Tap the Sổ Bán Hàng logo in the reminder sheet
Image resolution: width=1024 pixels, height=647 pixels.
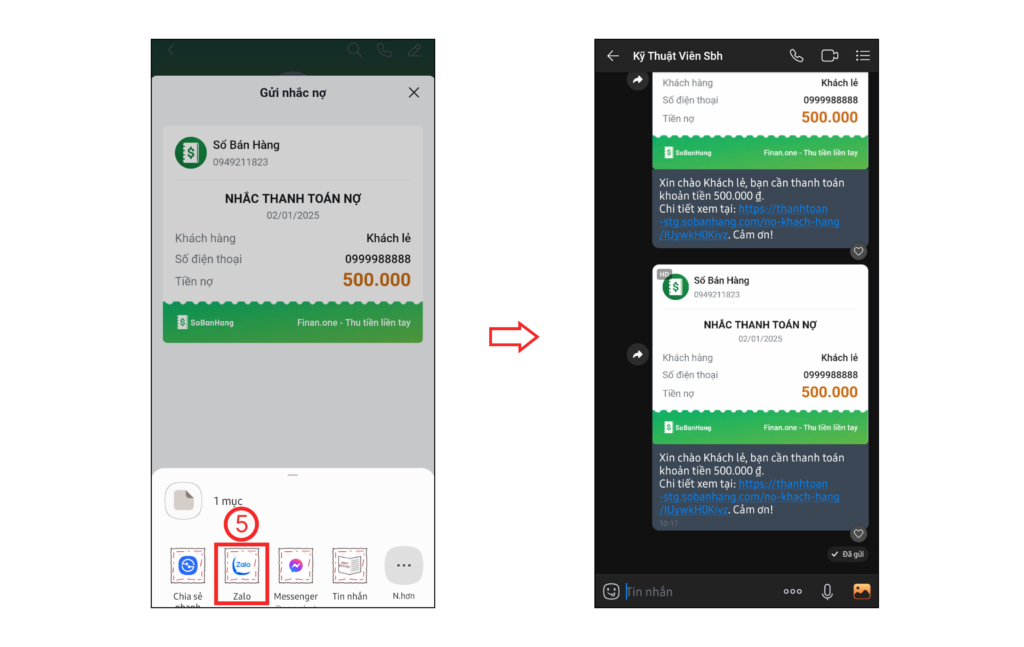(x=191, y=153)
